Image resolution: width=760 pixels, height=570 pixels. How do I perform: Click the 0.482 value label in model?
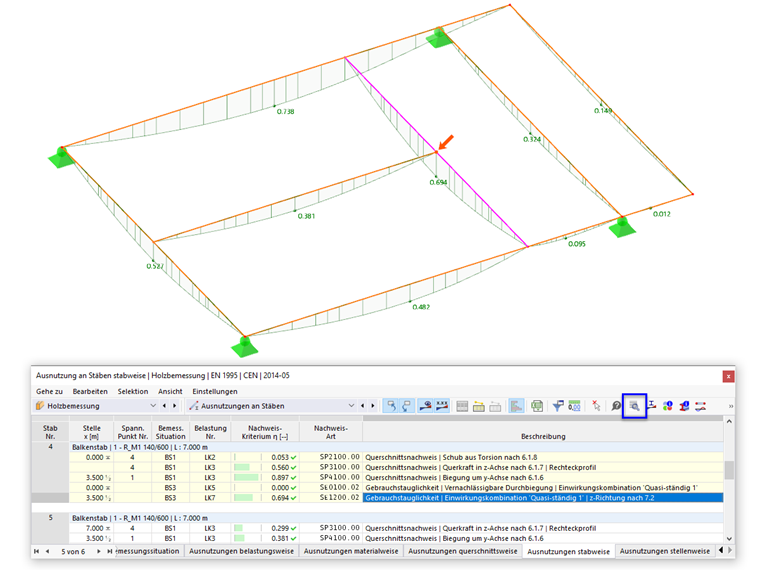click(x=421, y=307)
